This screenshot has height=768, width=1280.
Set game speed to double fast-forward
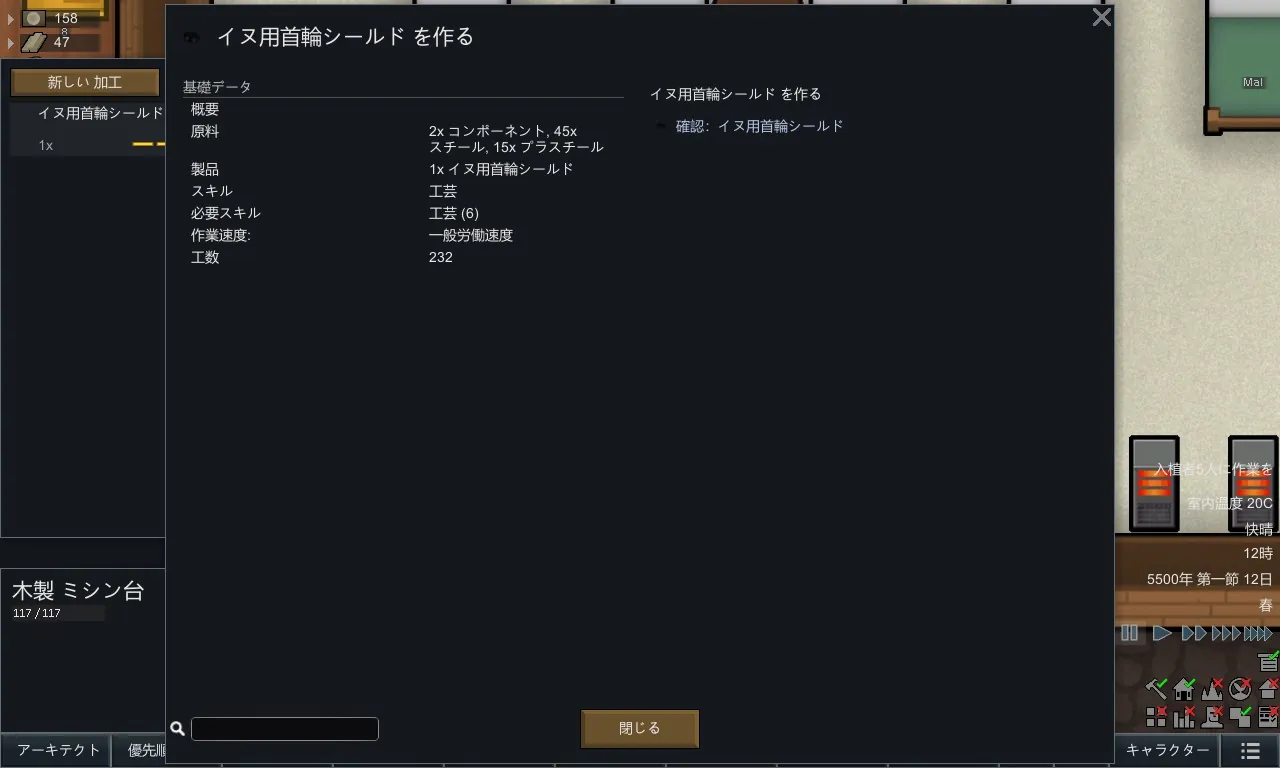[x=1194, y=633]
